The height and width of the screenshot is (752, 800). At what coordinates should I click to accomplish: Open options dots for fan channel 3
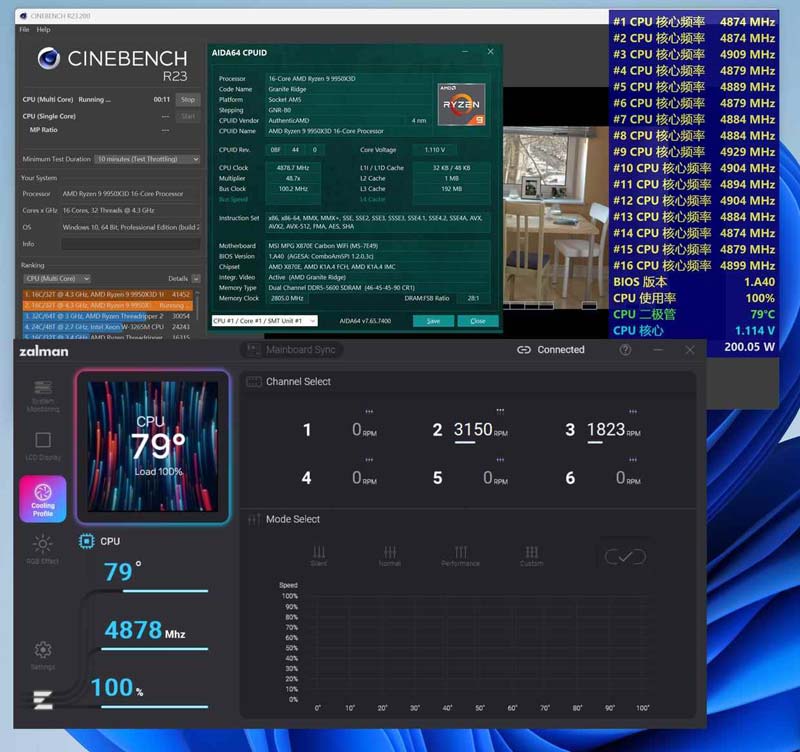pyautogui.click(x=633, y=411)
